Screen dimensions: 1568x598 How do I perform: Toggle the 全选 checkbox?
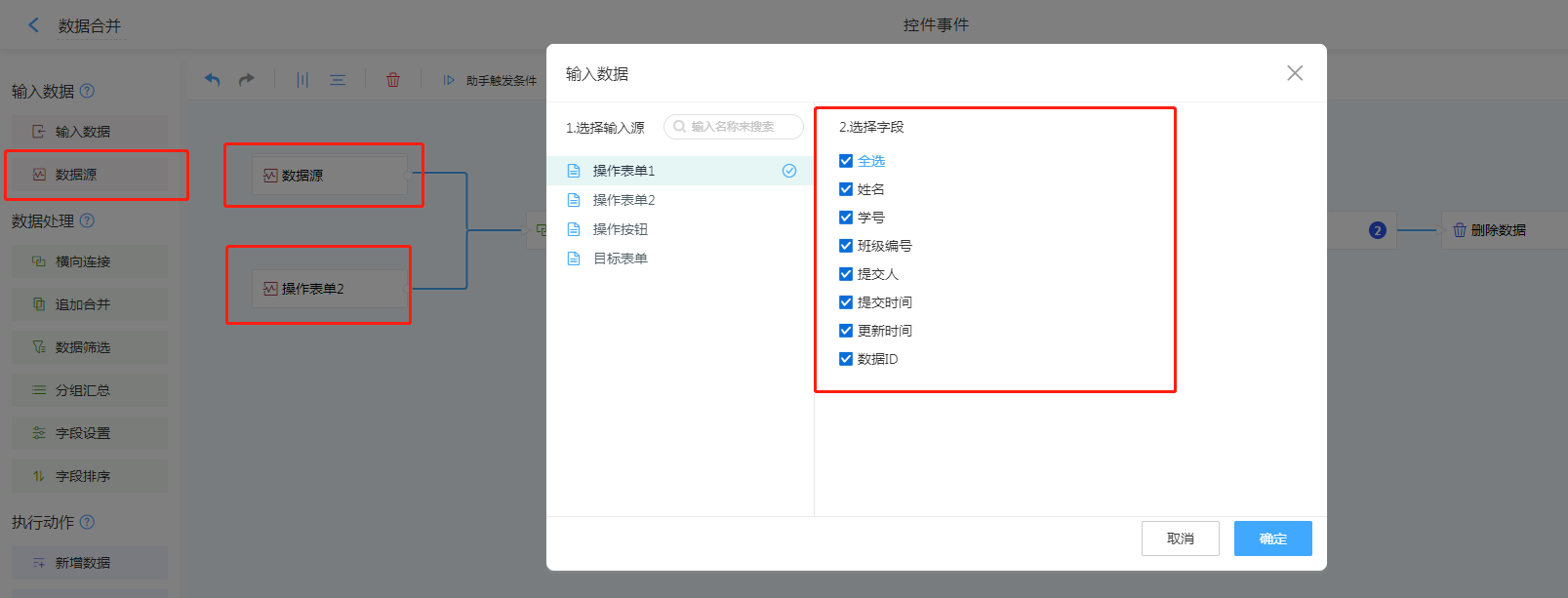click(x=846, y=161)
